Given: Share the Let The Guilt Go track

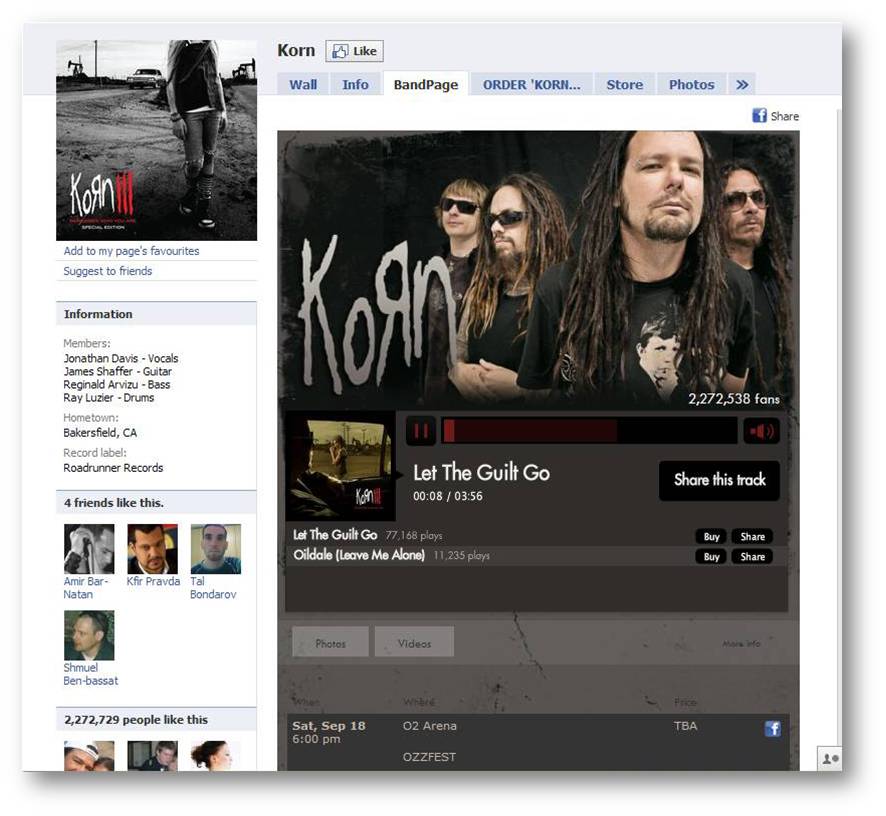Looking at the screenshot, I should click(x=753, y=536).
